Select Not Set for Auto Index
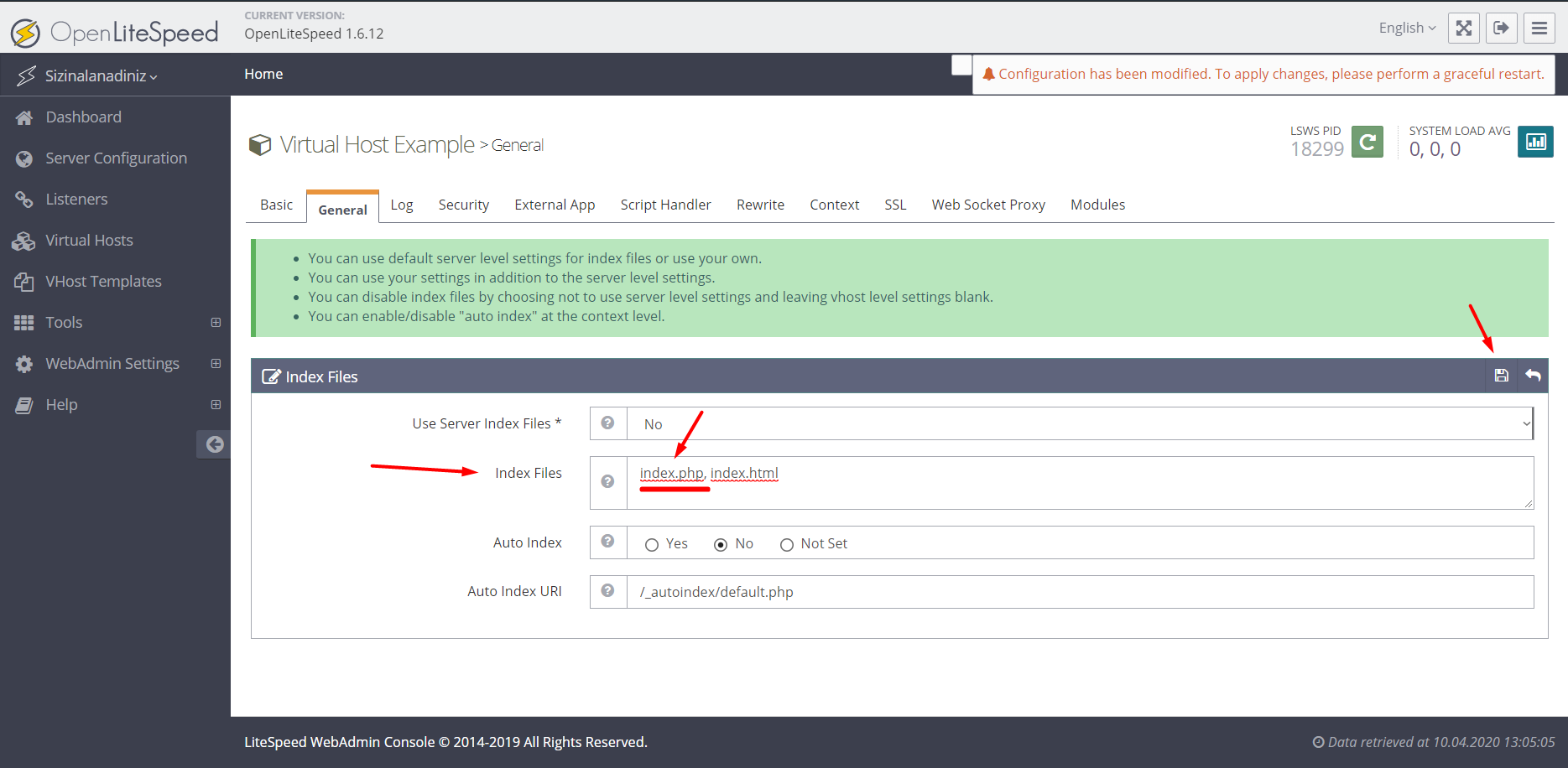The image size is (1568, 768). pyautogui.click(x=787, y=545)
